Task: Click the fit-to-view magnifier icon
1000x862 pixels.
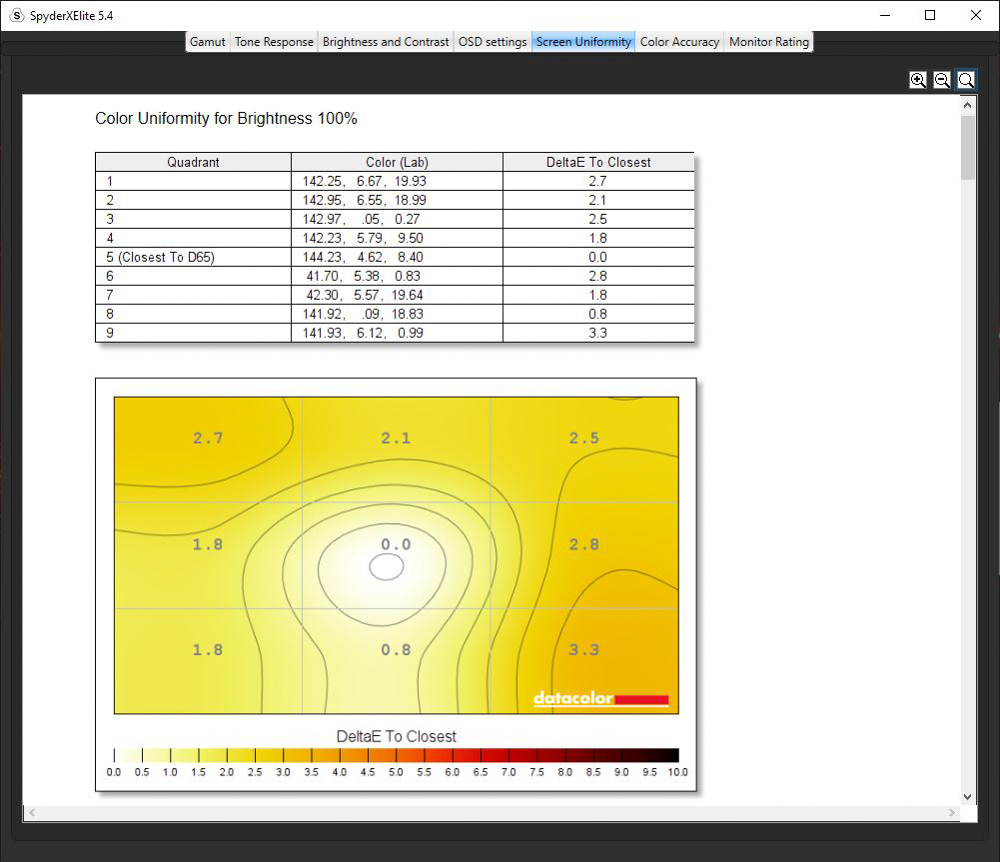Action: click(x=966, y=80)
